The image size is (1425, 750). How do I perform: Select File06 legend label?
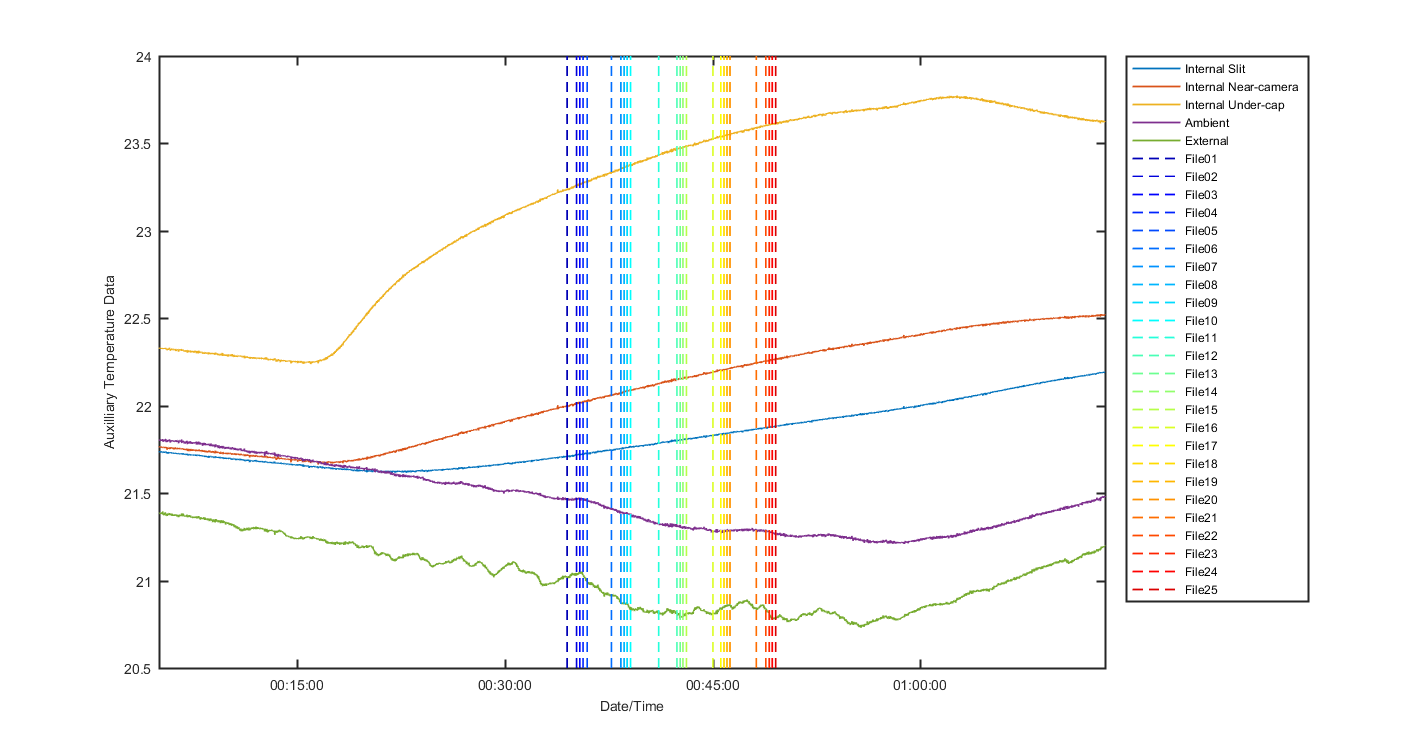pos(1201,249)
